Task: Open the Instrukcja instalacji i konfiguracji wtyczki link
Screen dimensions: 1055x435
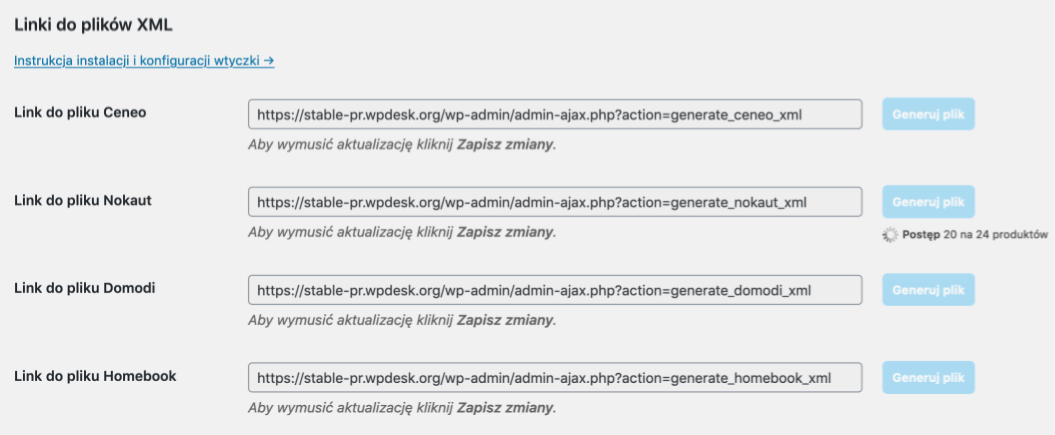Action: 144,61
